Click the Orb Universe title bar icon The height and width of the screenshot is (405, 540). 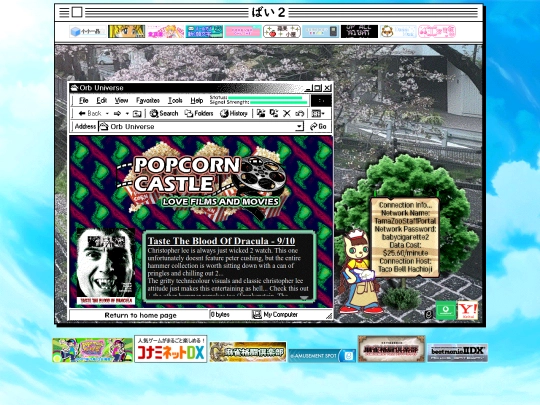pyautogui.click(x=74, y=88)
